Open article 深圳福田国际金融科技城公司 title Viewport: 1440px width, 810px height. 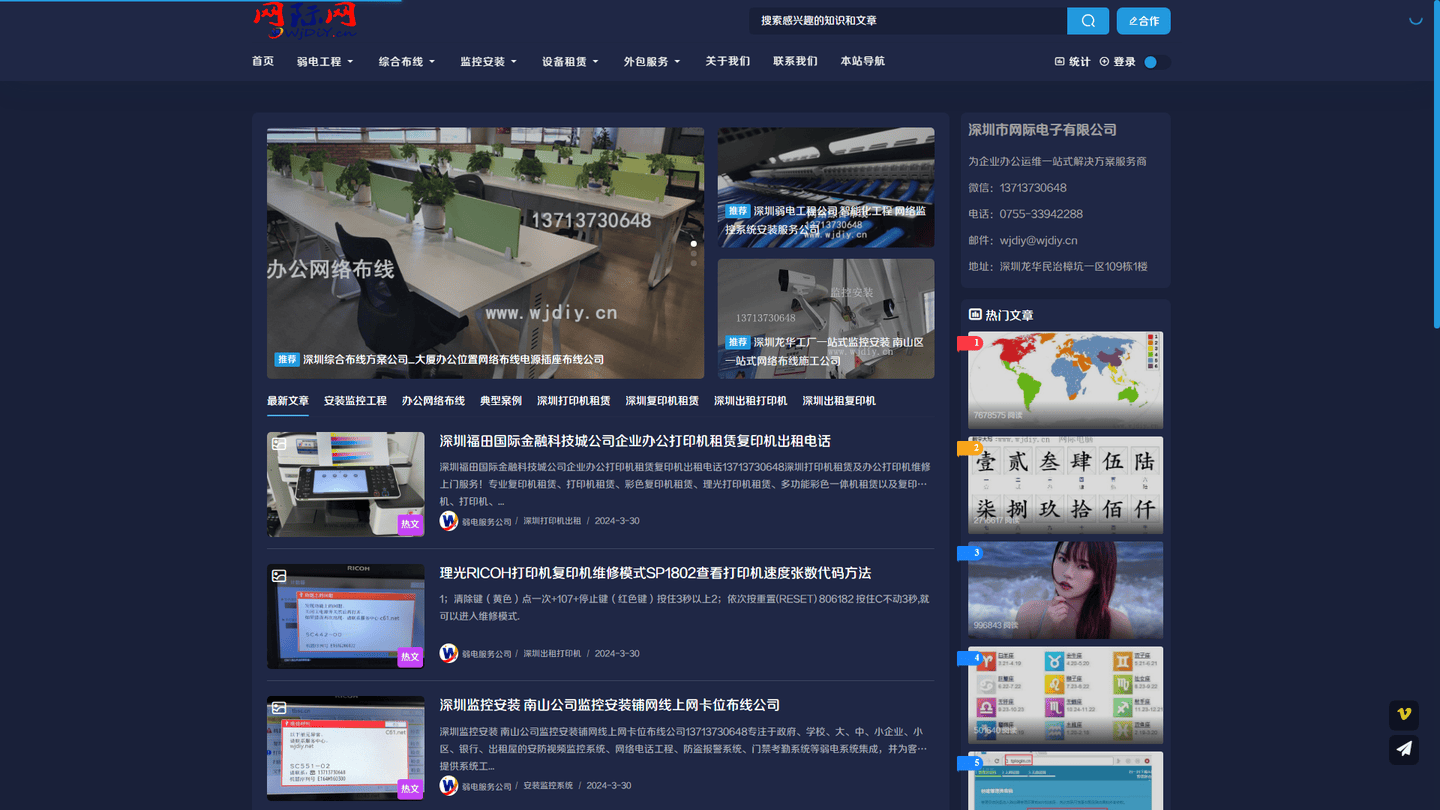[x=635, y=441]
